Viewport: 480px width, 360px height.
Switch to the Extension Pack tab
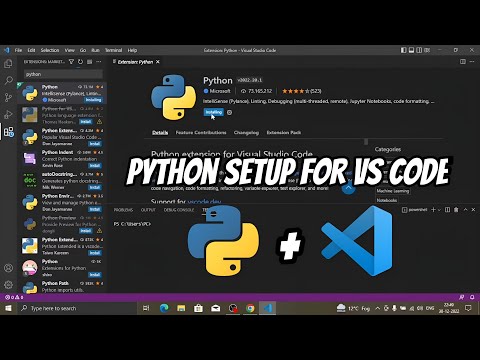pos(284,133)
